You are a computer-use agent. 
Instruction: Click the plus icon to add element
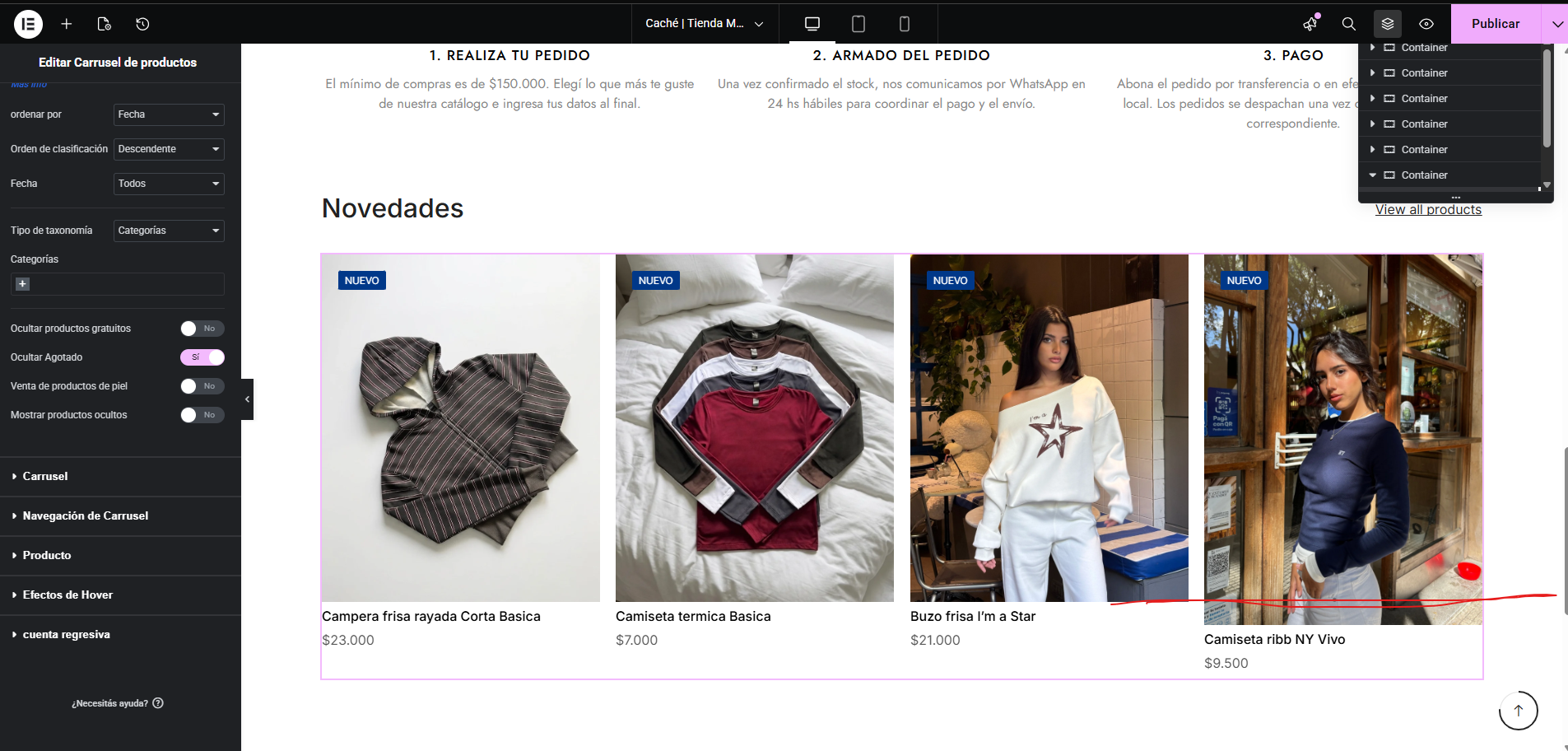click(67, 24)
